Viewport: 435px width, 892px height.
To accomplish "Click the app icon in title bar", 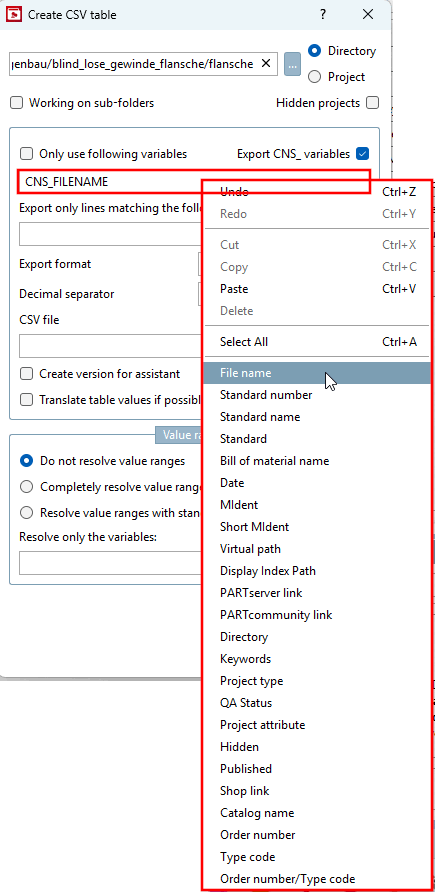I will (14, 14).
